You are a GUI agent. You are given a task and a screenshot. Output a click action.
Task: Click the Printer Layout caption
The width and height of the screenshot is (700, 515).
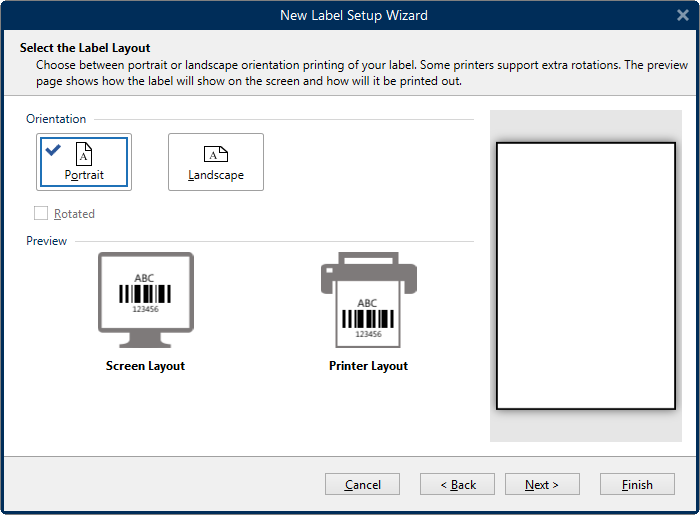point(368,366)
